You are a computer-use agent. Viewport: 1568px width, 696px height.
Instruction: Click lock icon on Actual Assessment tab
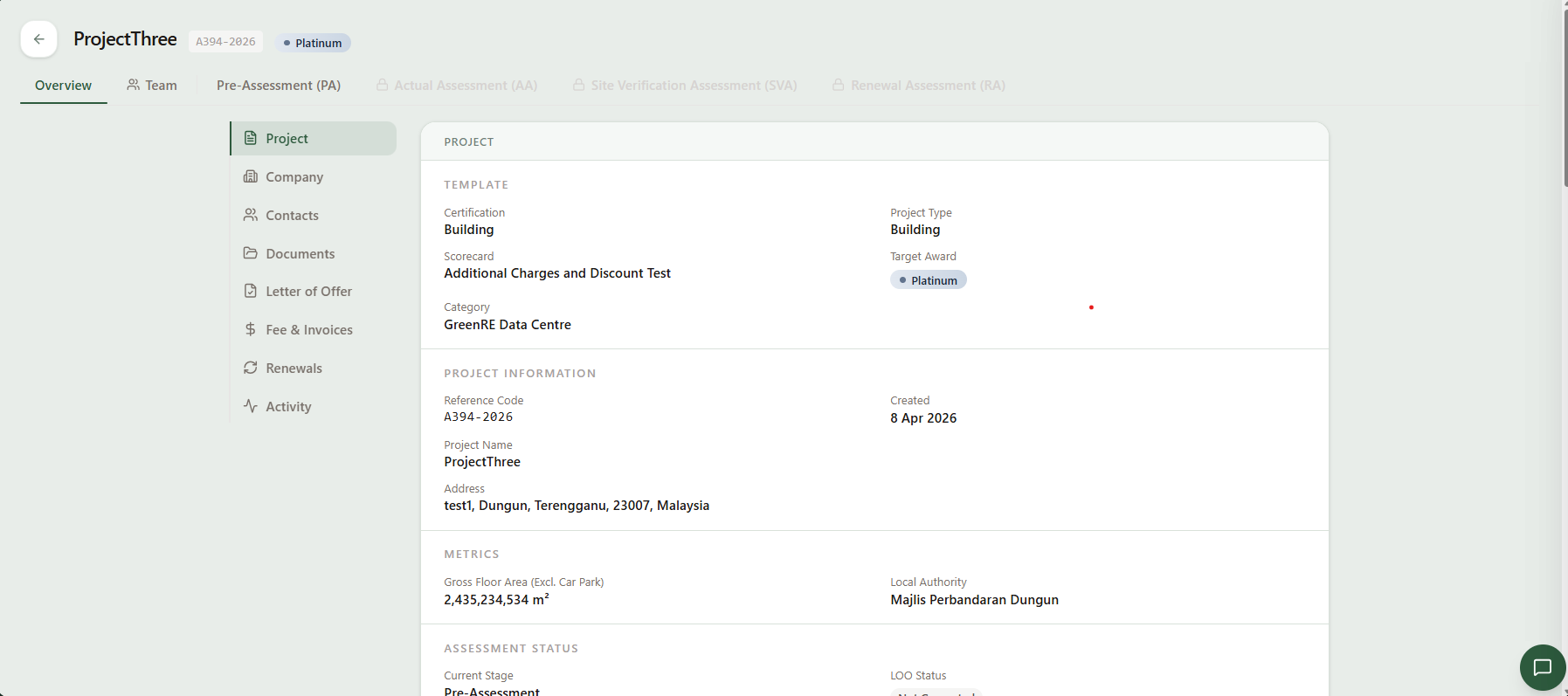[383, 85]
